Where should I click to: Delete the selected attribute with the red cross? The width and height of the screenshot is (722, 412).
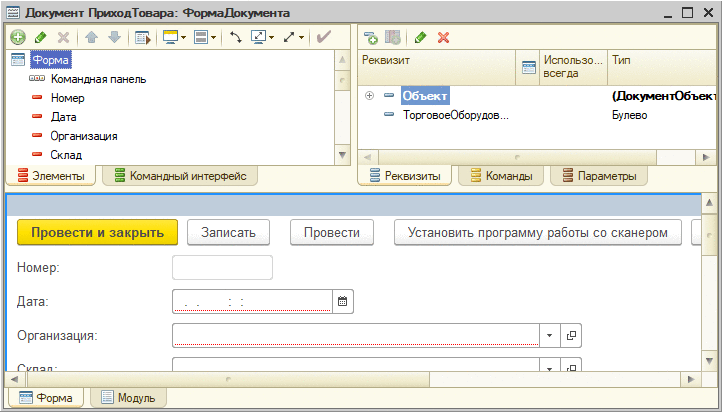coord(443,37)
